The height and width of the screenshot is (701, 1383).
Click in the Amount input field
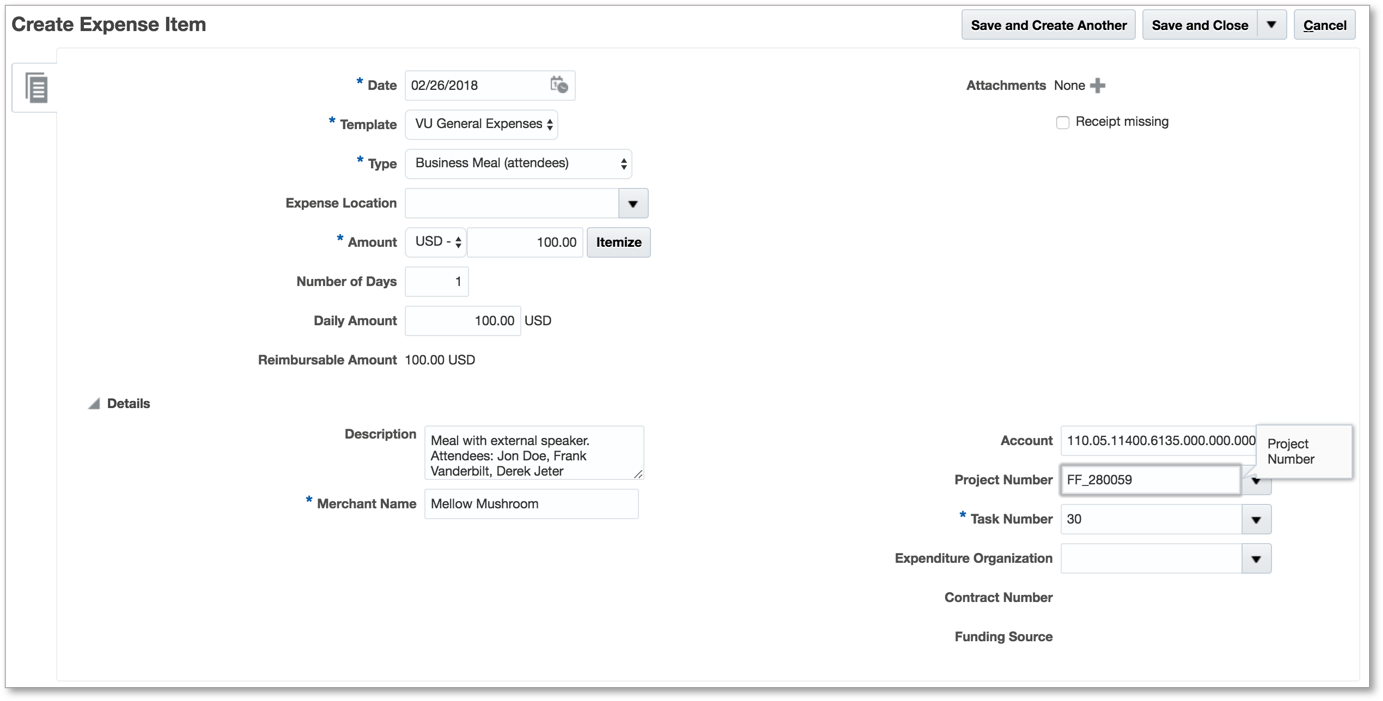pyautogui.click(x=525, y=242)
